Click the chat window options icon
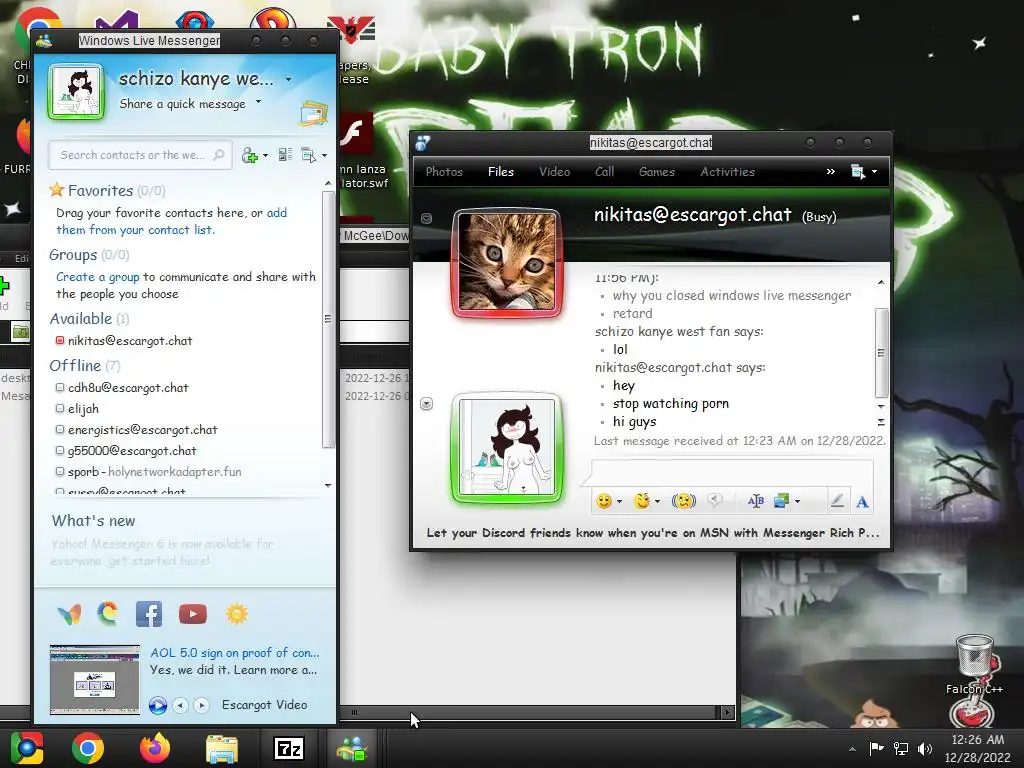The image size is (1024, 768). click(x=858, y=172)
